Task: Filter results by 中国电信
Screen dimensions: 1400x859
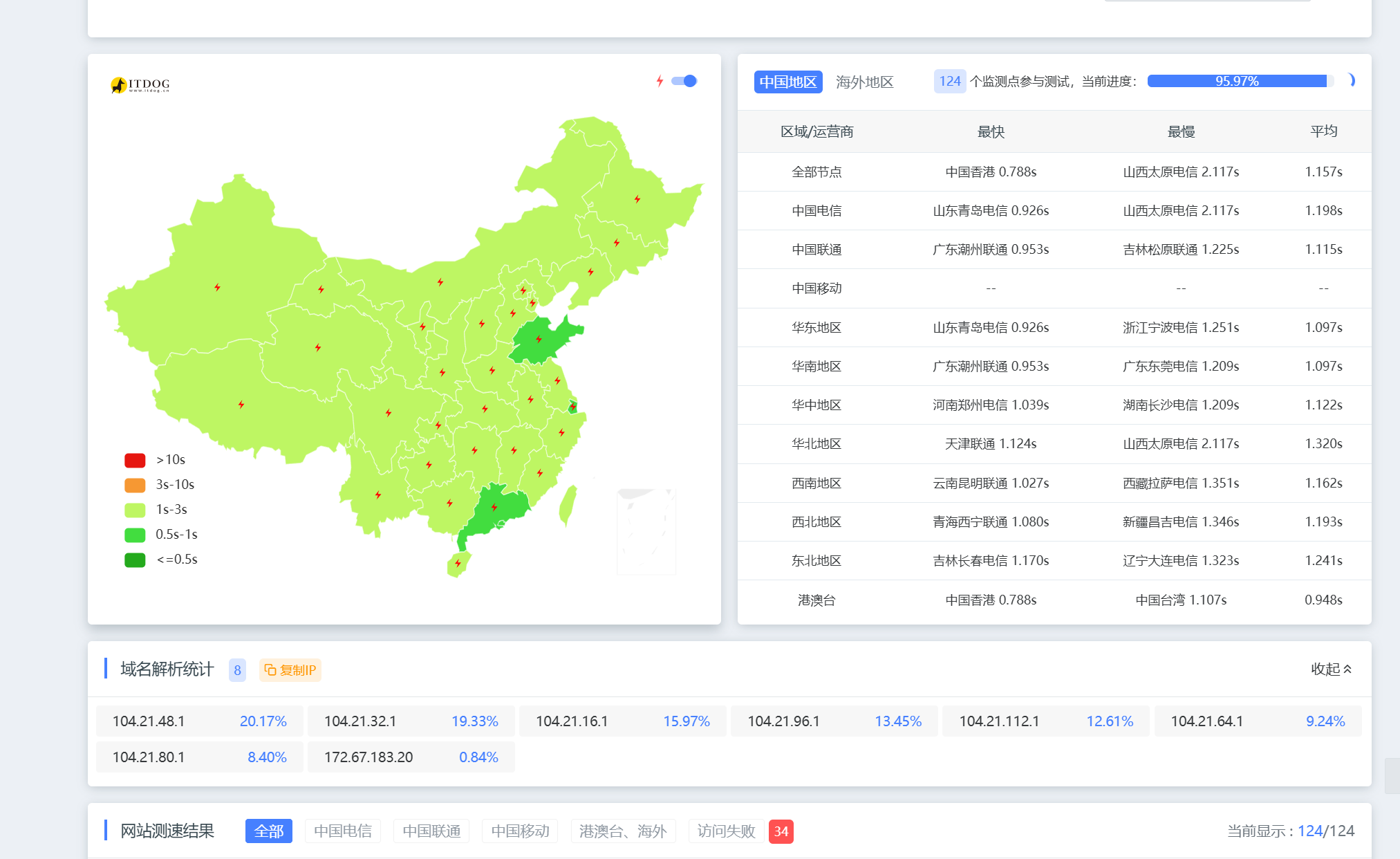Action: (343, 831)
